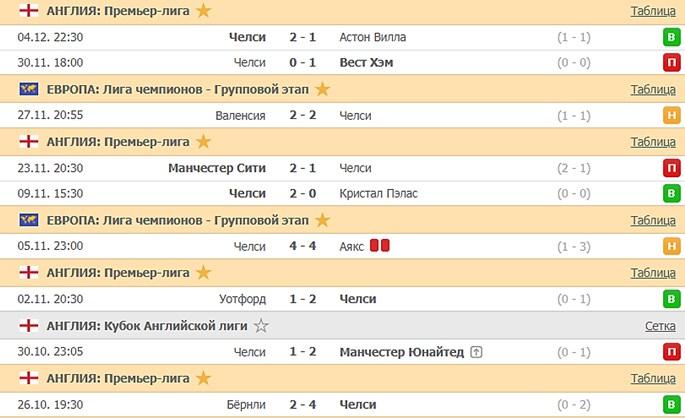Toggle Premier League star above Уотфорд match

[x=203, y=272]
